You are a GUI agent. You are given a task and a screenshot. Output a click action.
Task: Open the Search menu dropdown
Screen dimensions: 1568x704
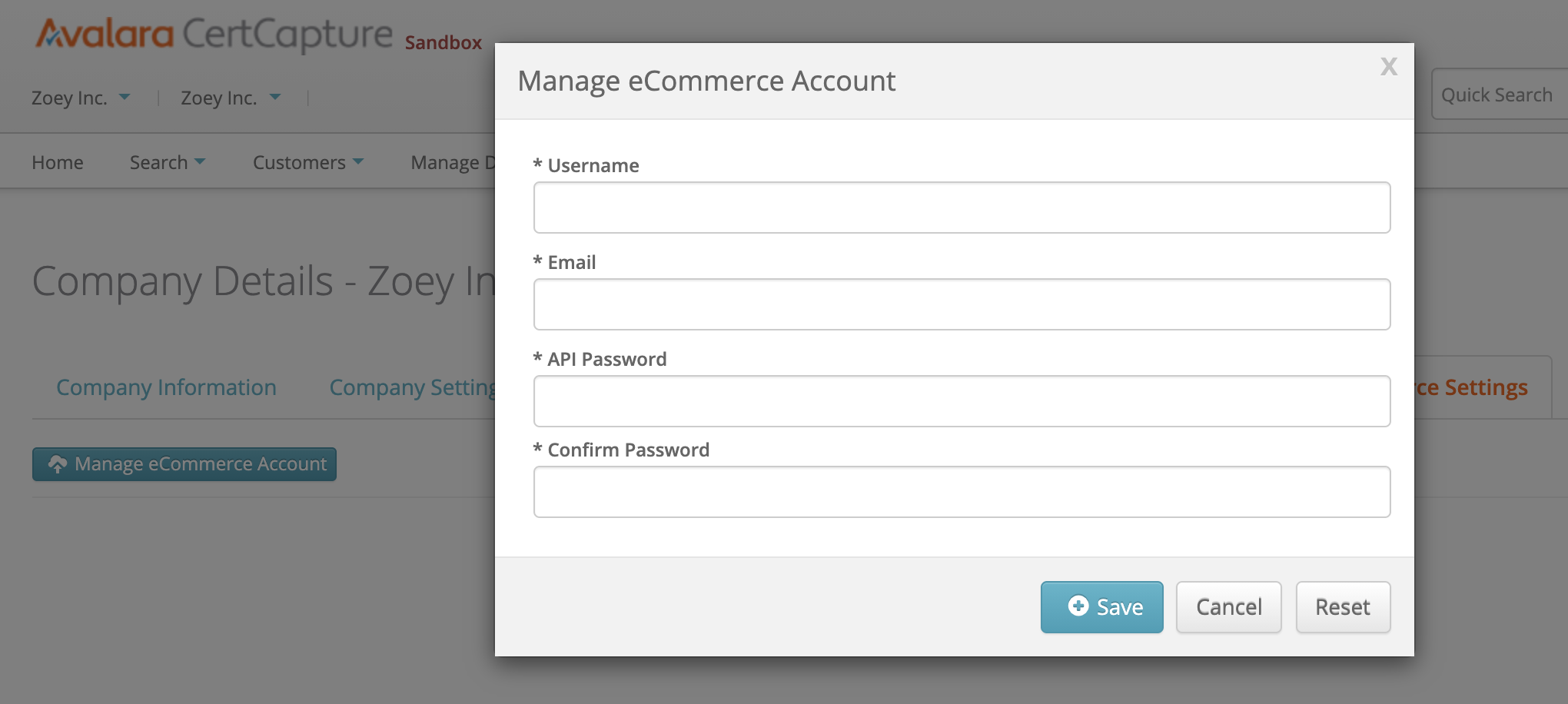pos(167,163)
